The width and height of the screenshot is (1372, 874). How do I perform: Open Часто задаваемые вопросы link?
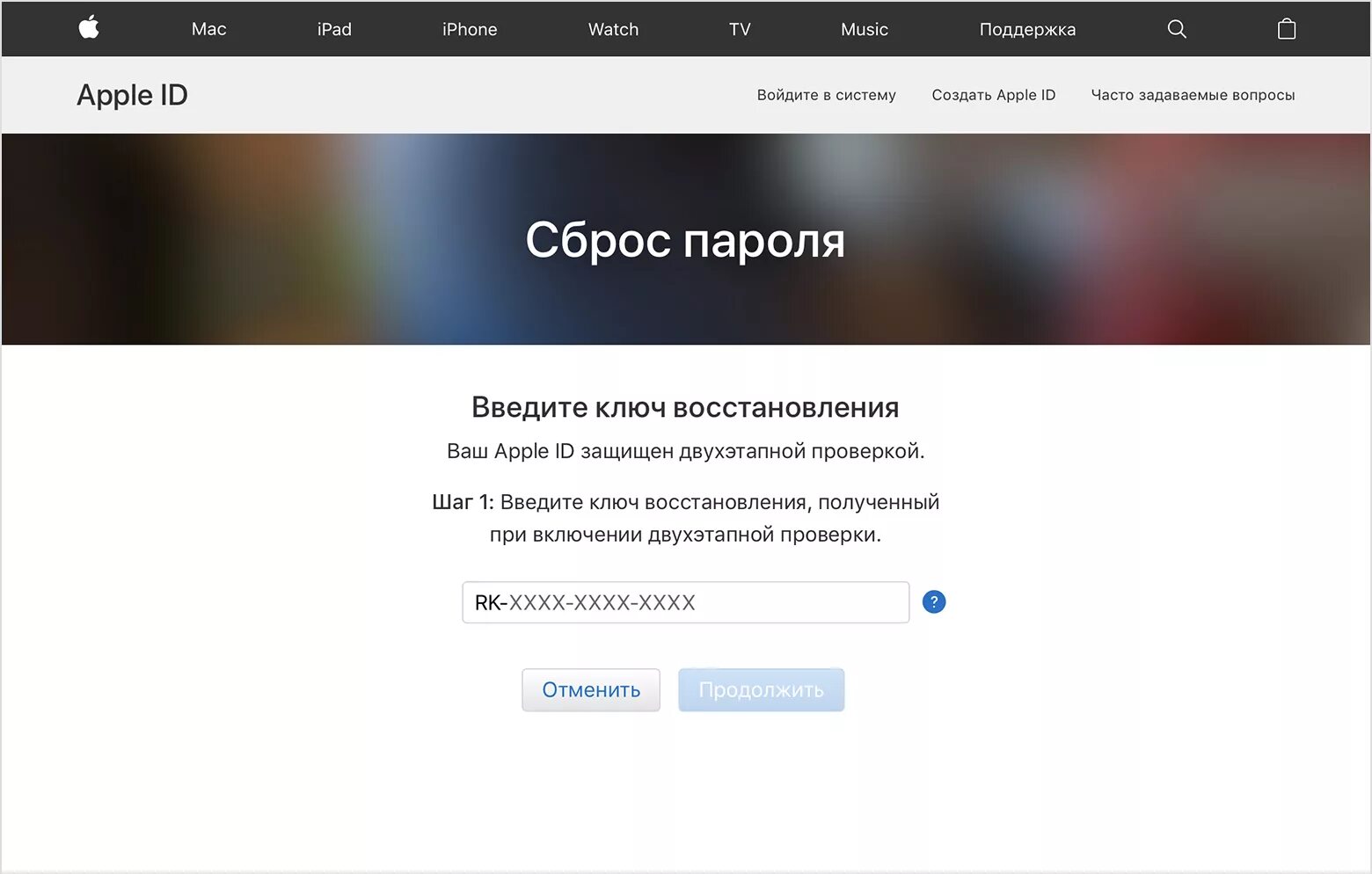pos(1193,95)
